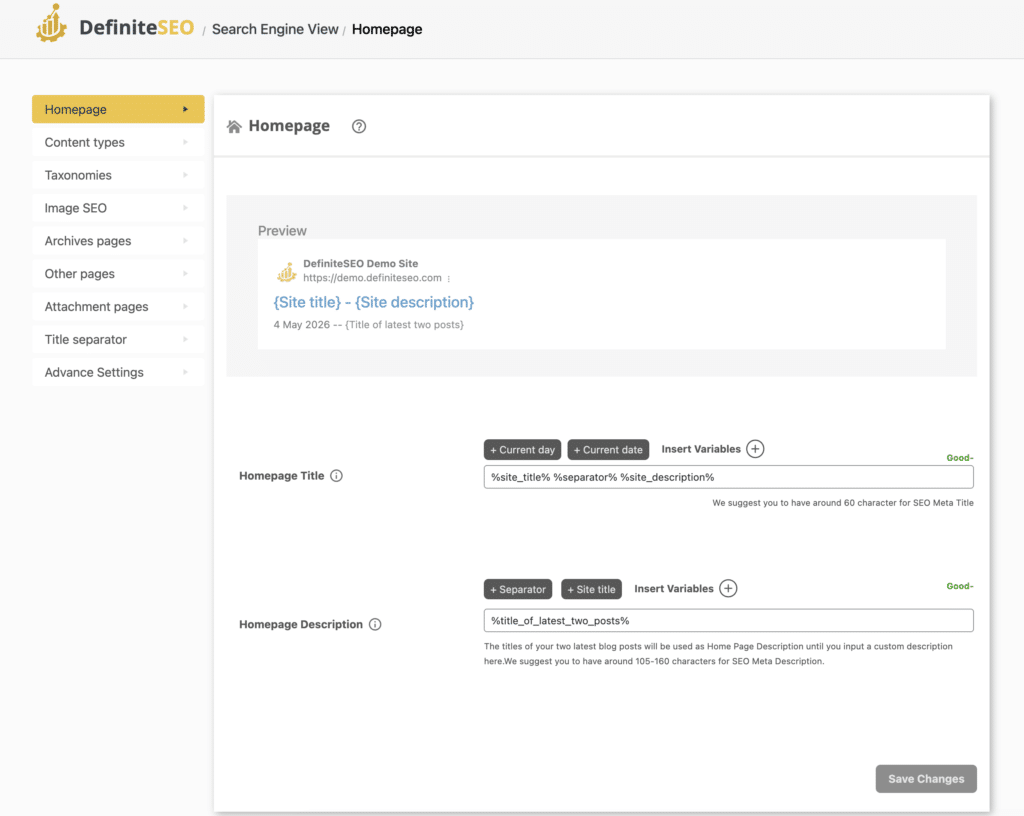
Task: Click the Save Changes button
Action: (926, 779)
